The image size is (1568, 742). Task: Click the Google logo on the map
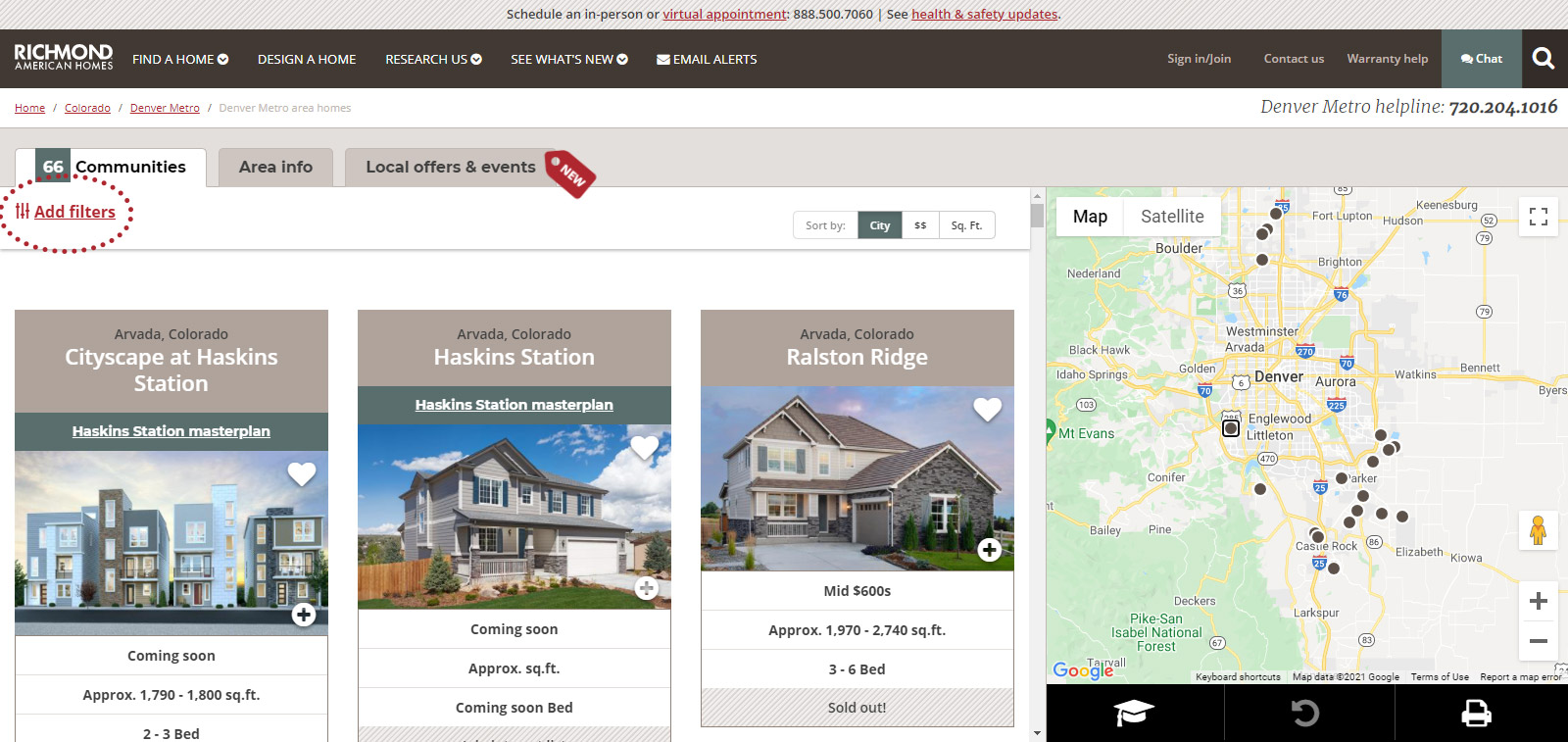tap(1083, 669)
